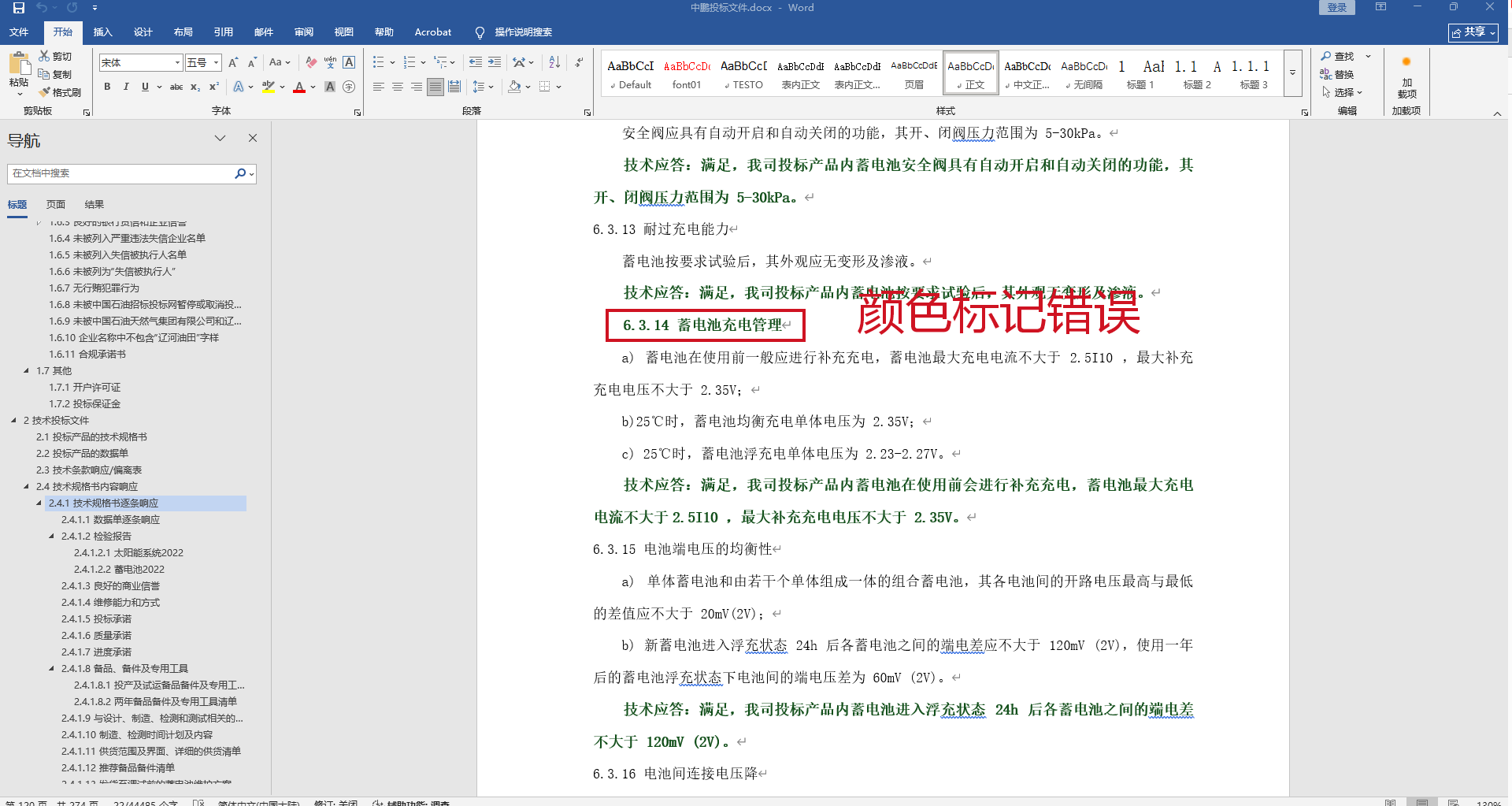Toggle Strikethrough formatting
This screenshot has height=806, width=1512.
[176, 87]
